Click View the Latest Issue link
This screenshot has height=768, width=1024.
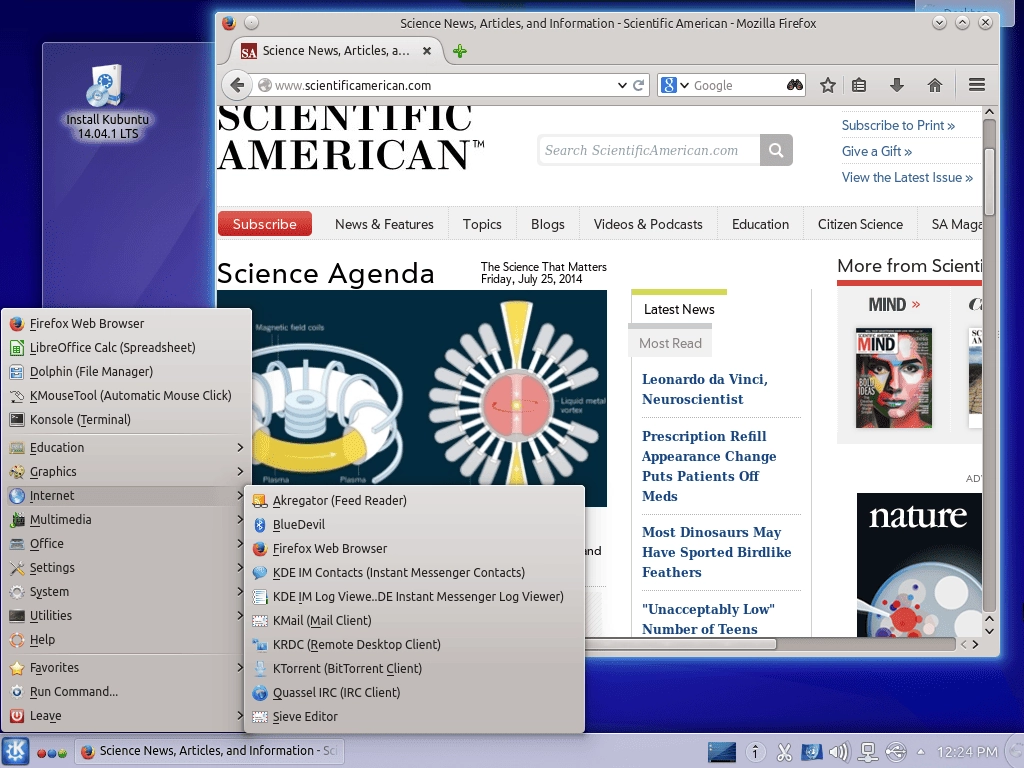(x=907, y=178)
